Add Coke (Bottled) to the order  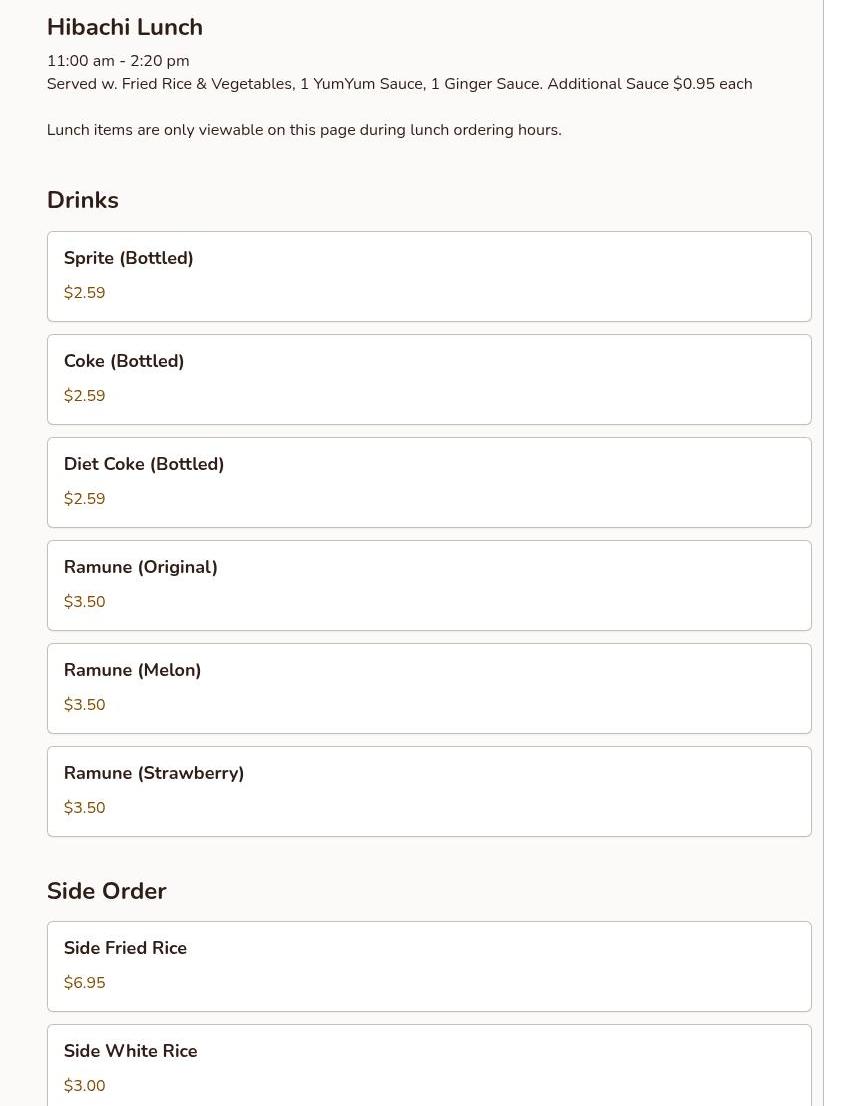click(429, 379)
